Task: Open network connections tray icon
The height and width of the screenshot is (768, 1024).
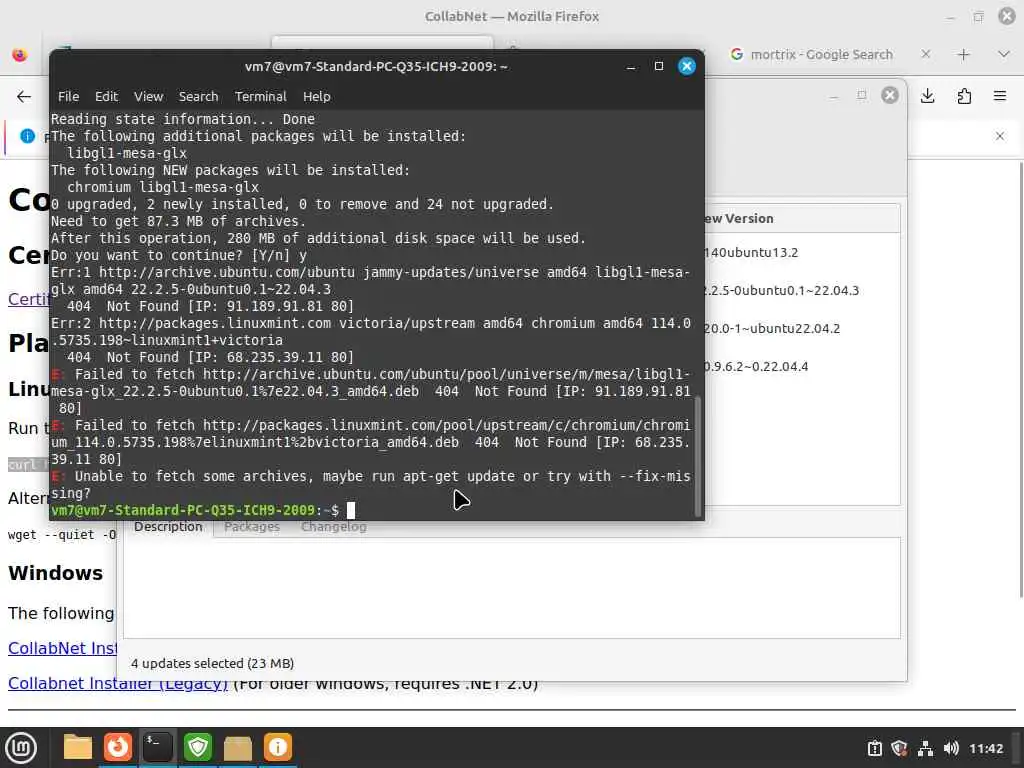Action: click(x=925, y=748)
